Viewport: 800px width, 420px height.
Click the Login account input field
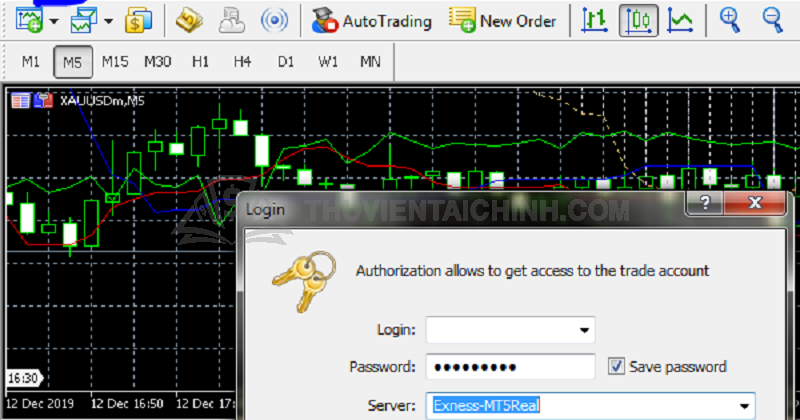click(x=510, y=330)
